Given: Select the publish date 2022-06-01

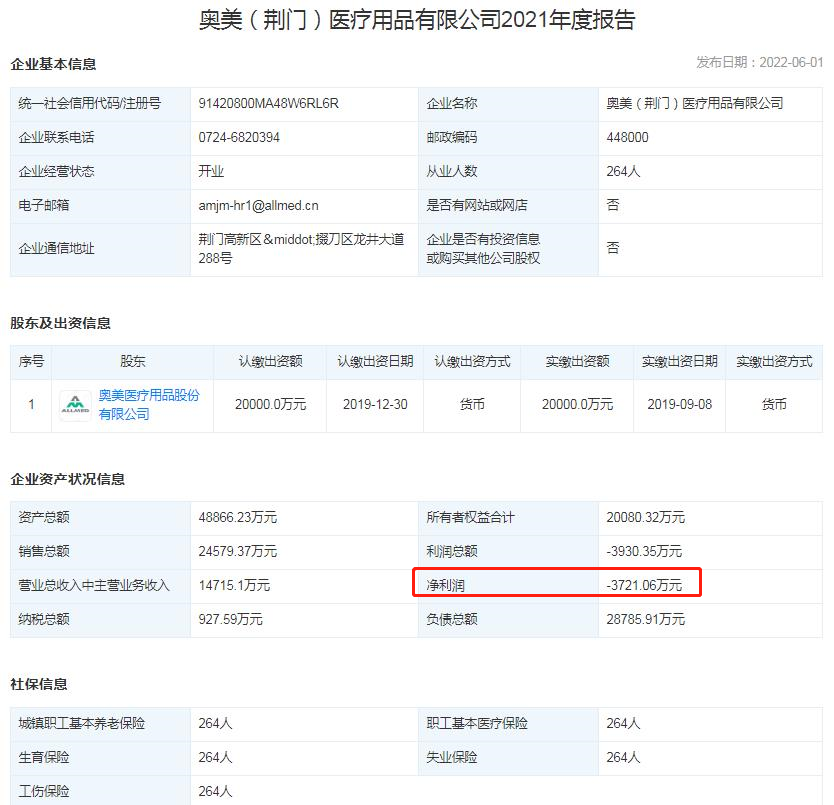Looking at the screenshot, I should 791,62.
